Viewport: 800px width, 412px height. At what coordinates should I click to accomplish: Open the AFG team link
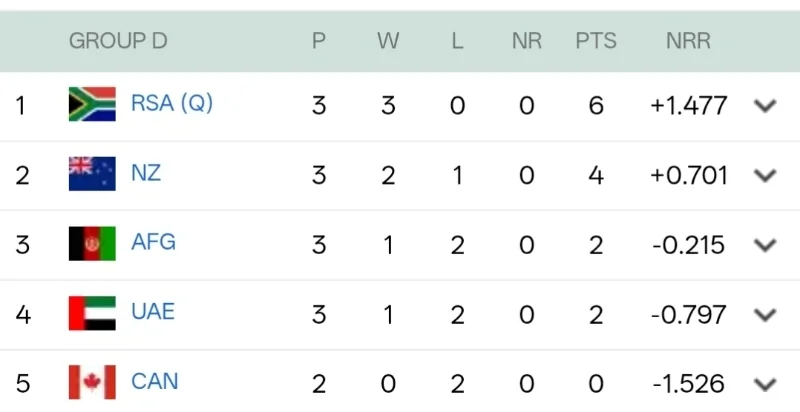153,242
